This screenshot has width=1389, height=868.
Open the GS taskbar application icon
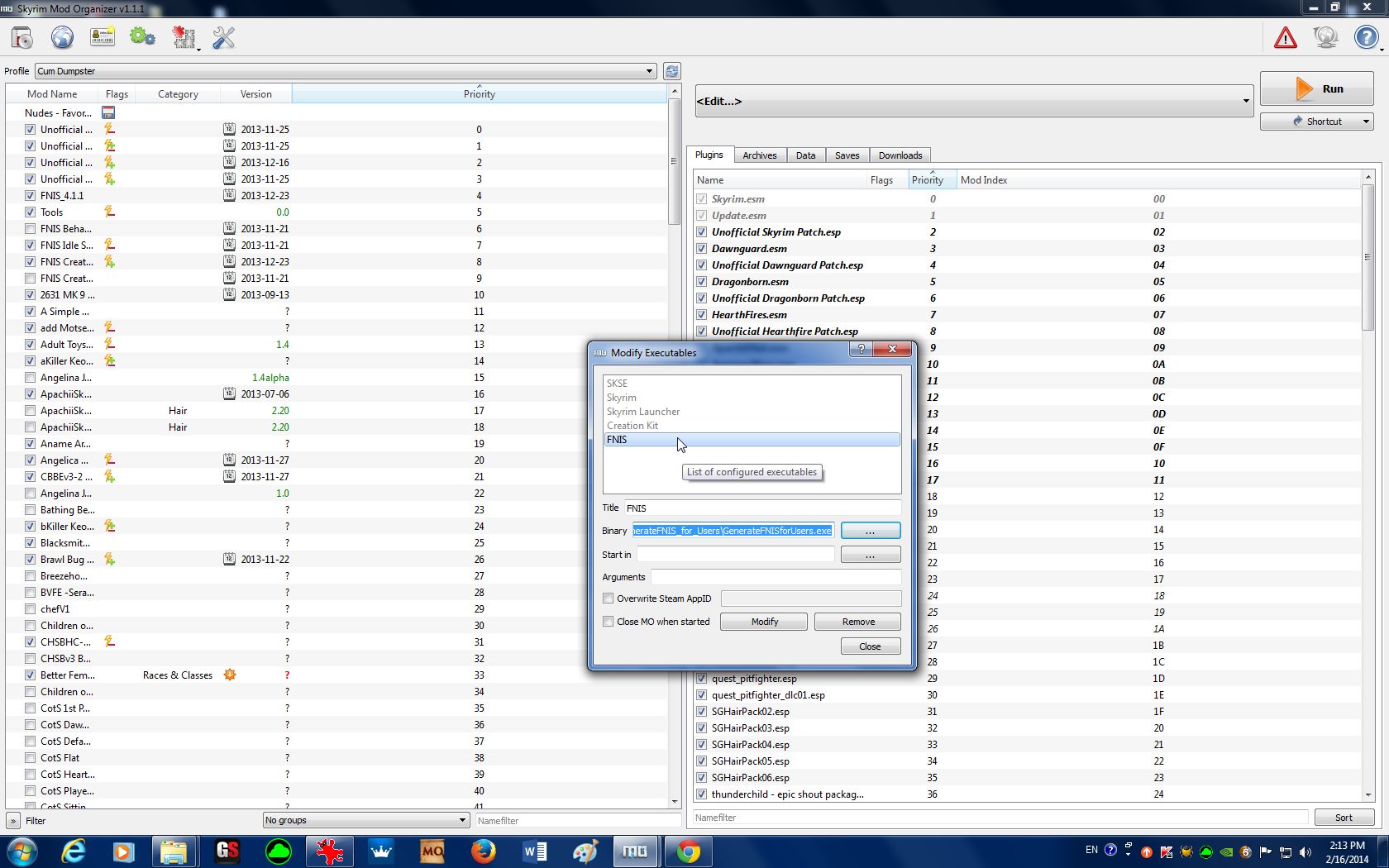(x=227, y=851)
